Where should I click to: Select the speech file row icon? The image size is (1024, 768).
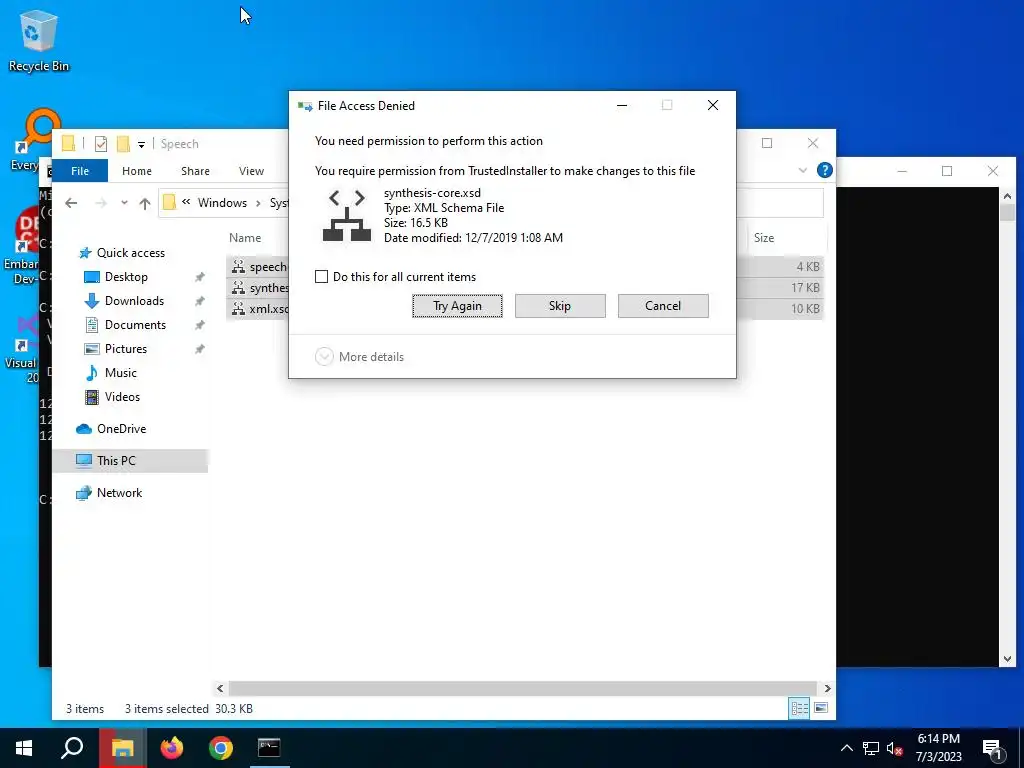pyautogui.click(x=238, y=266)
